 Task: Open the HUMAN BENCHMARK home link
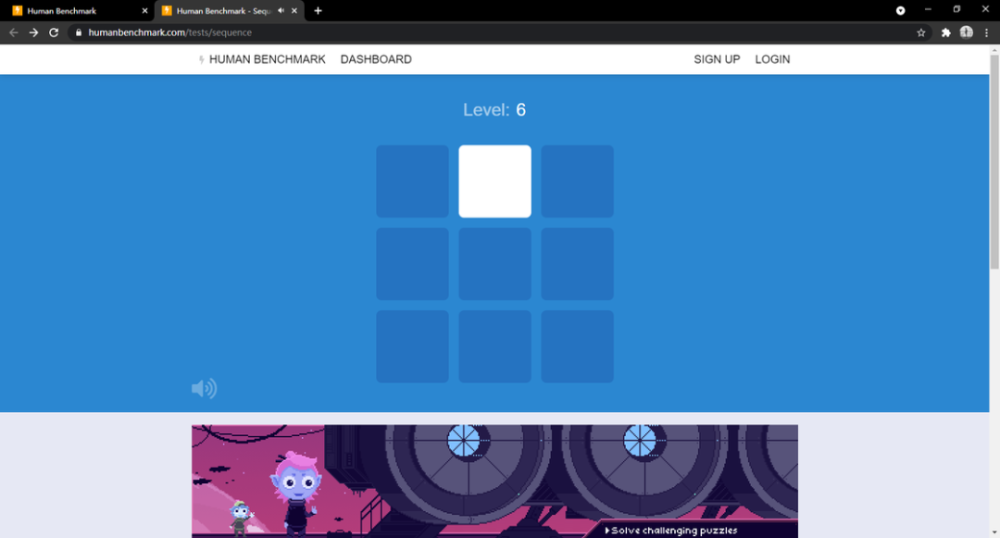[267, 59]
